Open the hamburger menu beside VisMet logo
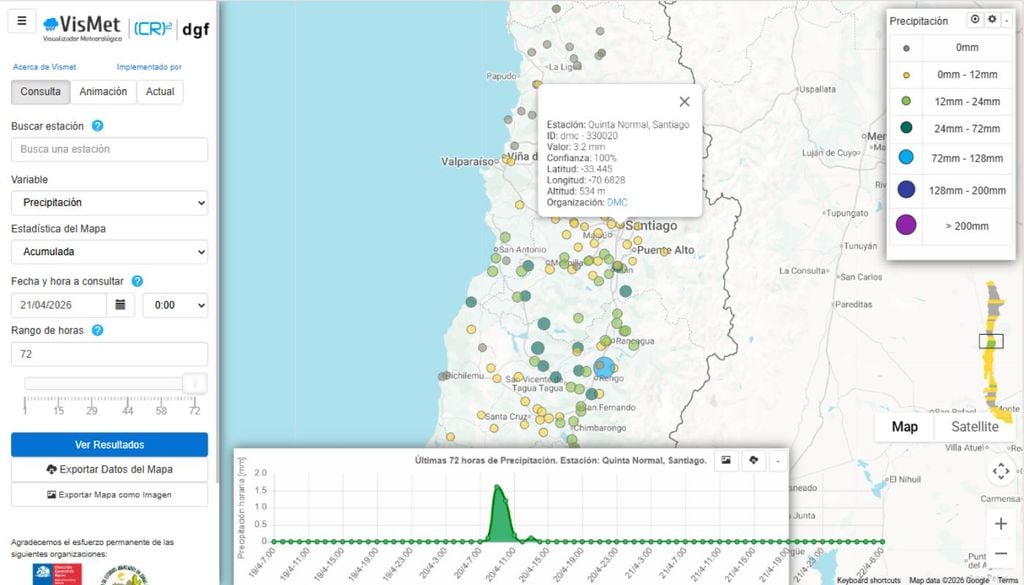Image resolution: width=1024 pixels, height=585 pixels. coord(22,21)
